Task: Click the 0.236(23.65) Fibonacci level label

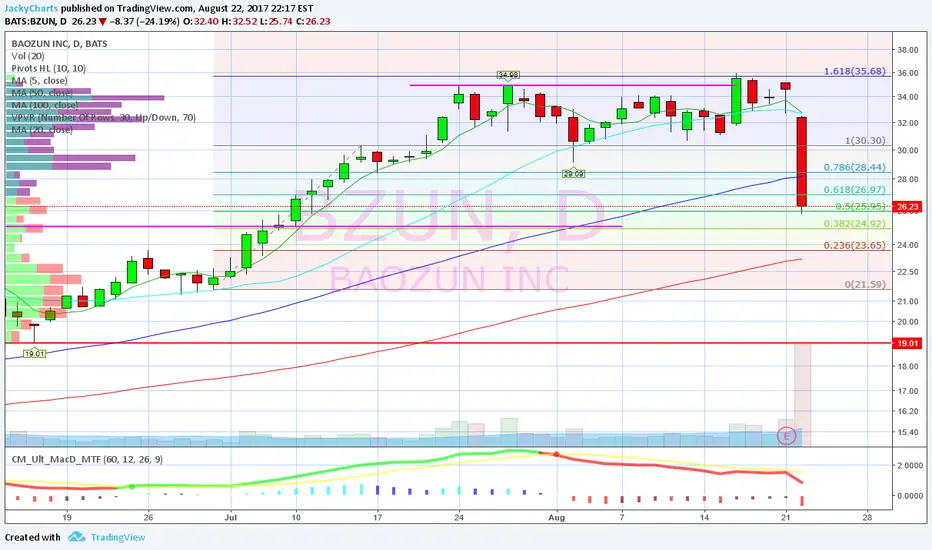Action: click(x=854, y=246)
